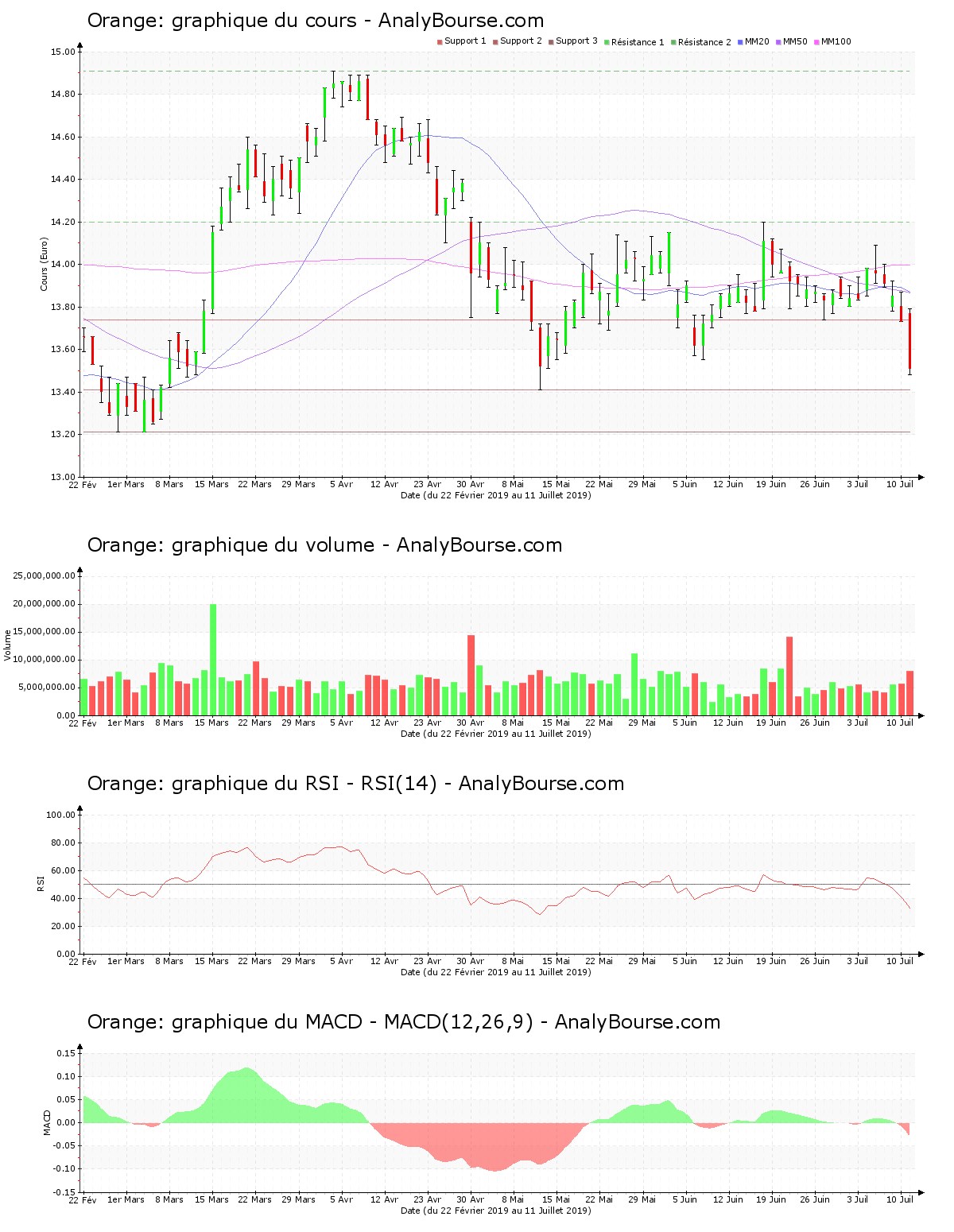Click the Support 3 legend entry

pos(573,41)
